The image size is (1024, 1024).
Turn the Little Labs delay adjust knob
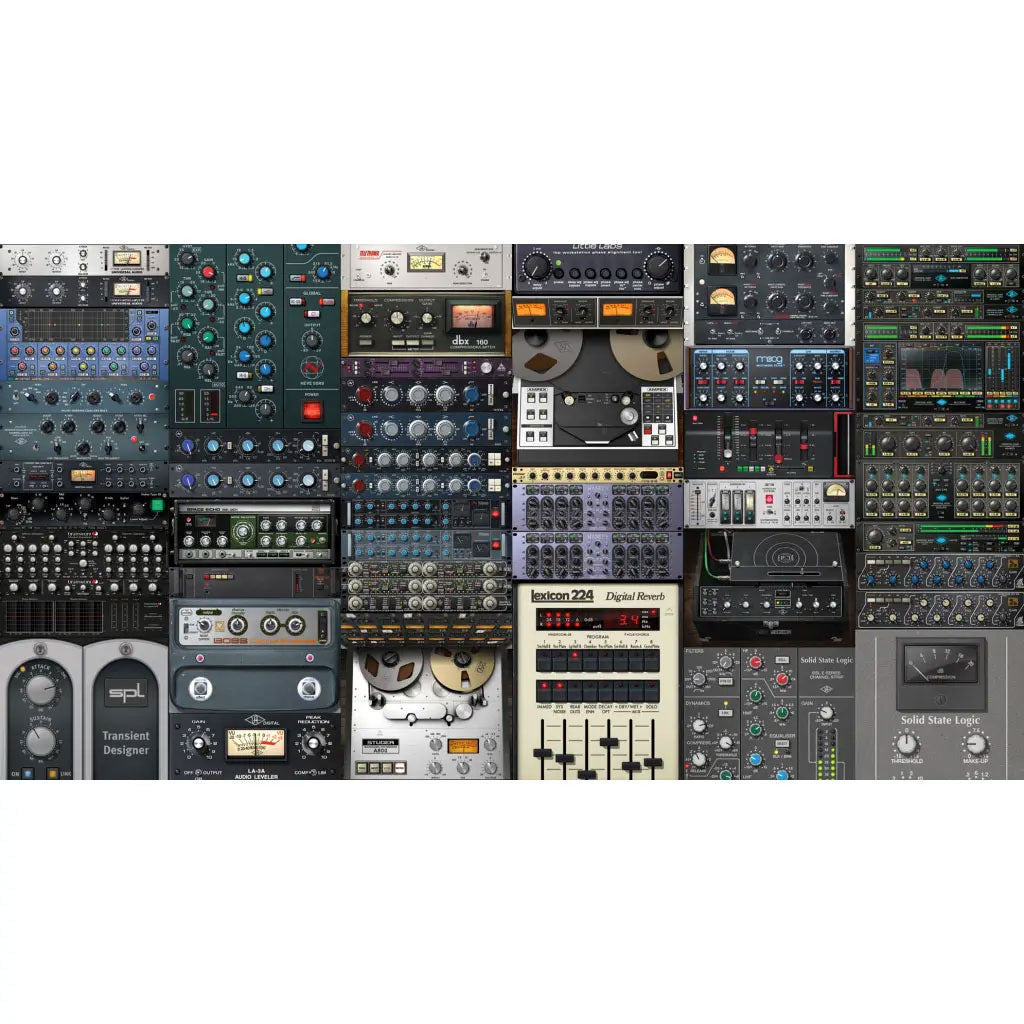point(537,266)
